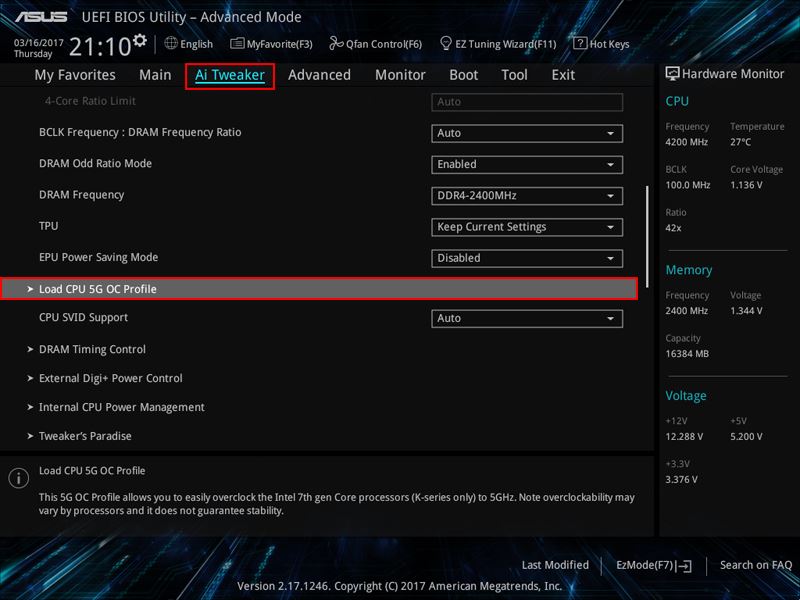This screenshot has height=600, width=800.
Task: Open the DRAM Odd Ratio Mode dropdown
Action: 527,164
